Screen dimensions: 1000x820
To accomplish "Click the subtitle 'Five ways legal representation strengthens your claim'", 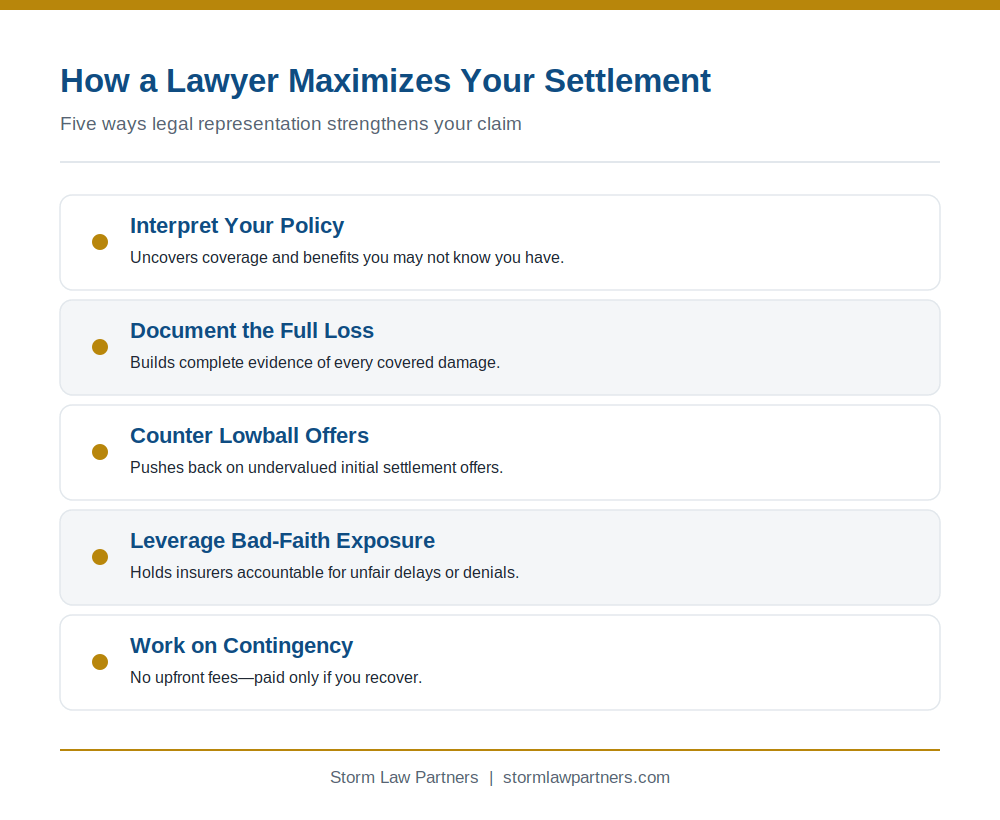I will tap(291, 124).
